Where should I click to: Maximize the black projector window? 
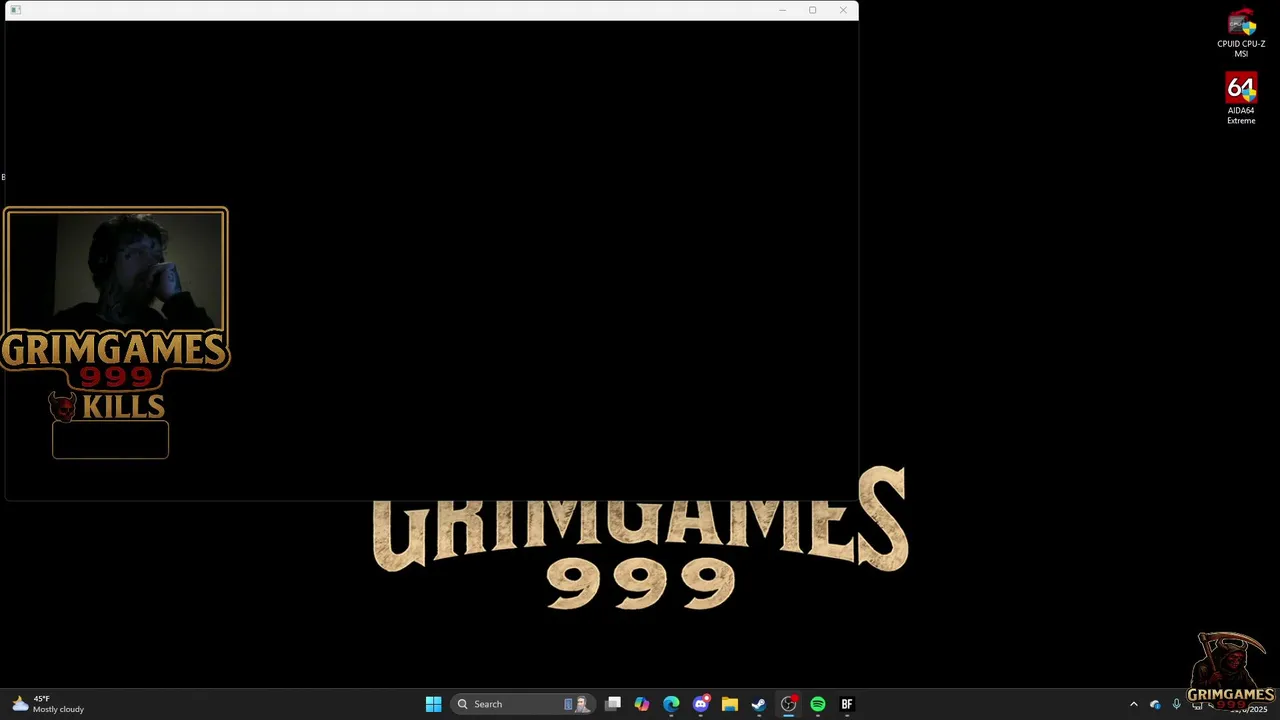(813, 10)
